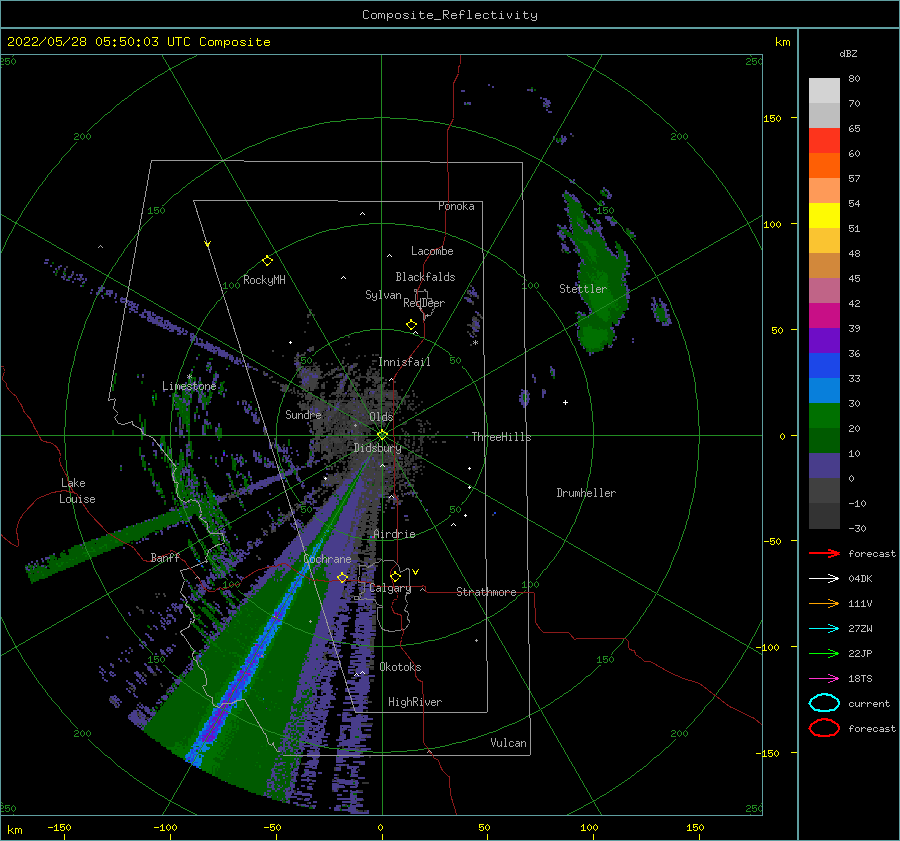900x841 pixels.
Task: Click the 'Ponoka' map label
Action: pos(456,206)
